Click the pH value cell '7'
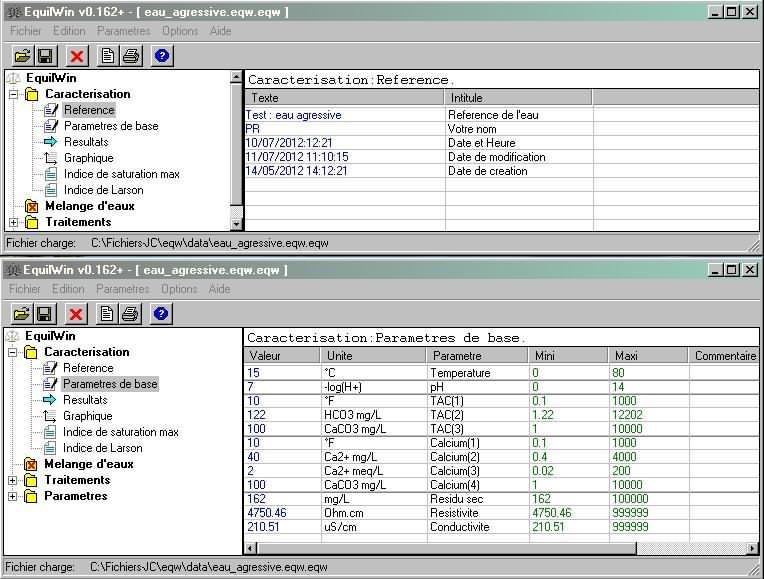The width and height of the screenshot is (764, 579). pos(282,387)
